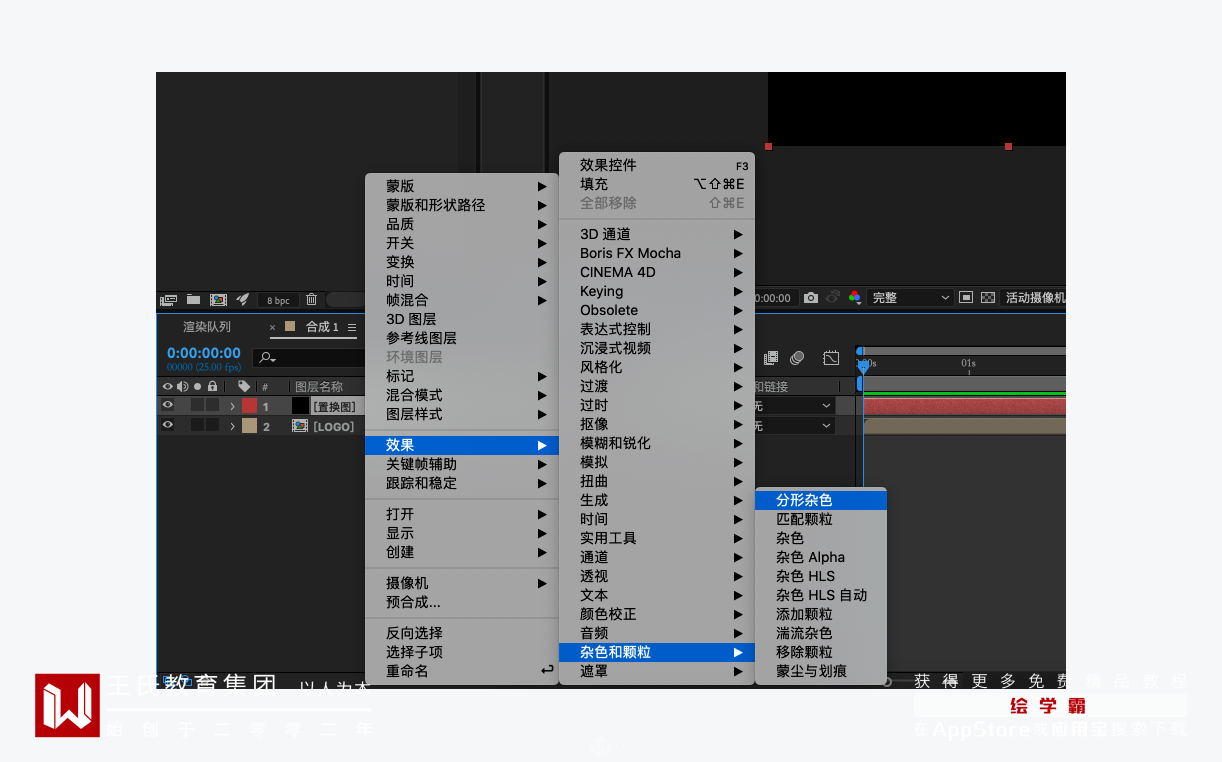Click the label tag column header
The height and width of the screenshot is (762, 1222).
[244, 386]
